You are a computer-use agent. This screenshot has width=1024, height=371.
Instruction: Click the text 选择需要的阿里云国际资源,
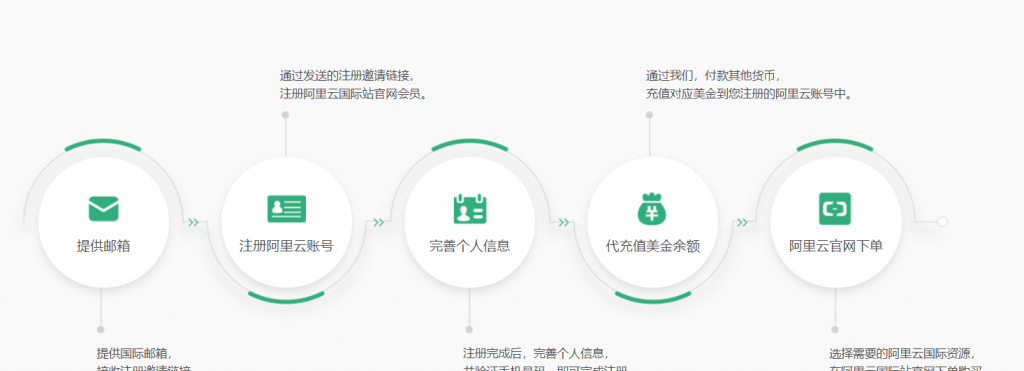[x=903, y=353]
